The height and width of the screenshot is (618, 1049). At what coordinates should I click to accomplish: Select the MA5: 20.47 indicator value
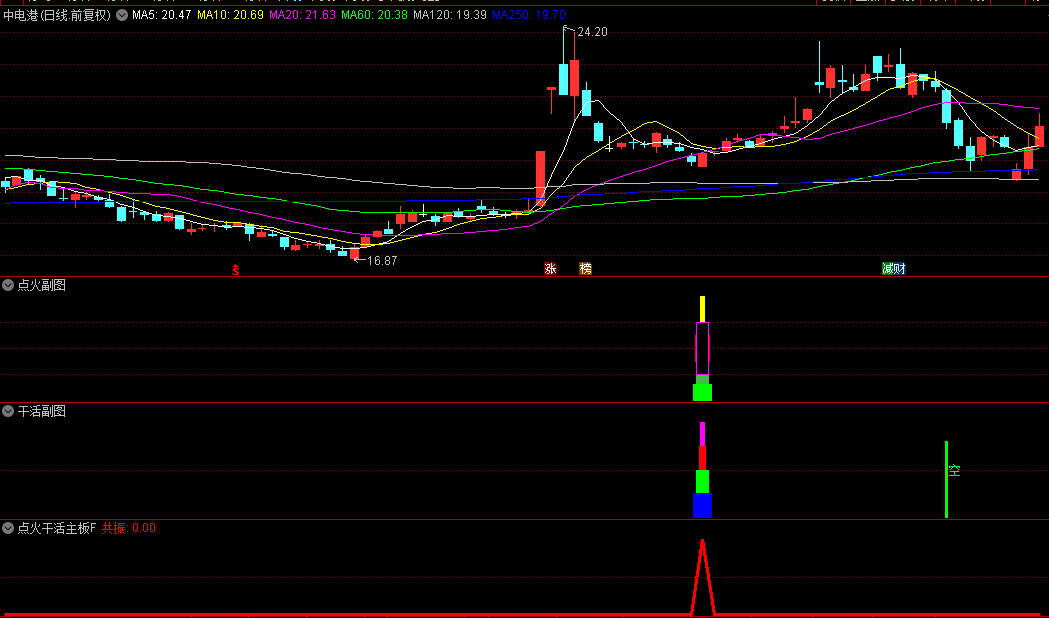click(x=161, y=15)
